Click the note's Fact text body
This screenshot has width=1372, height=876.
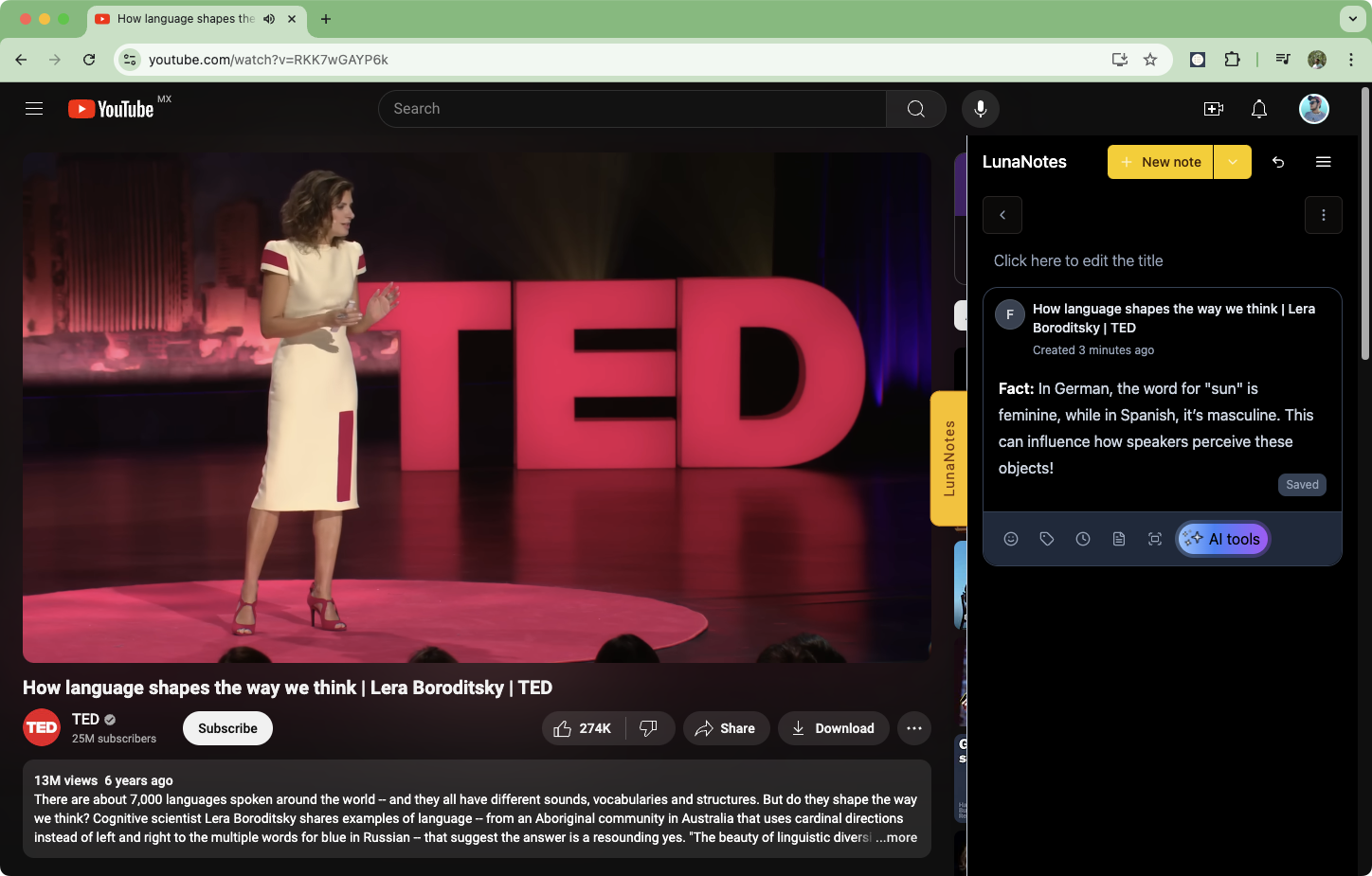click(x=1156, y=428)
